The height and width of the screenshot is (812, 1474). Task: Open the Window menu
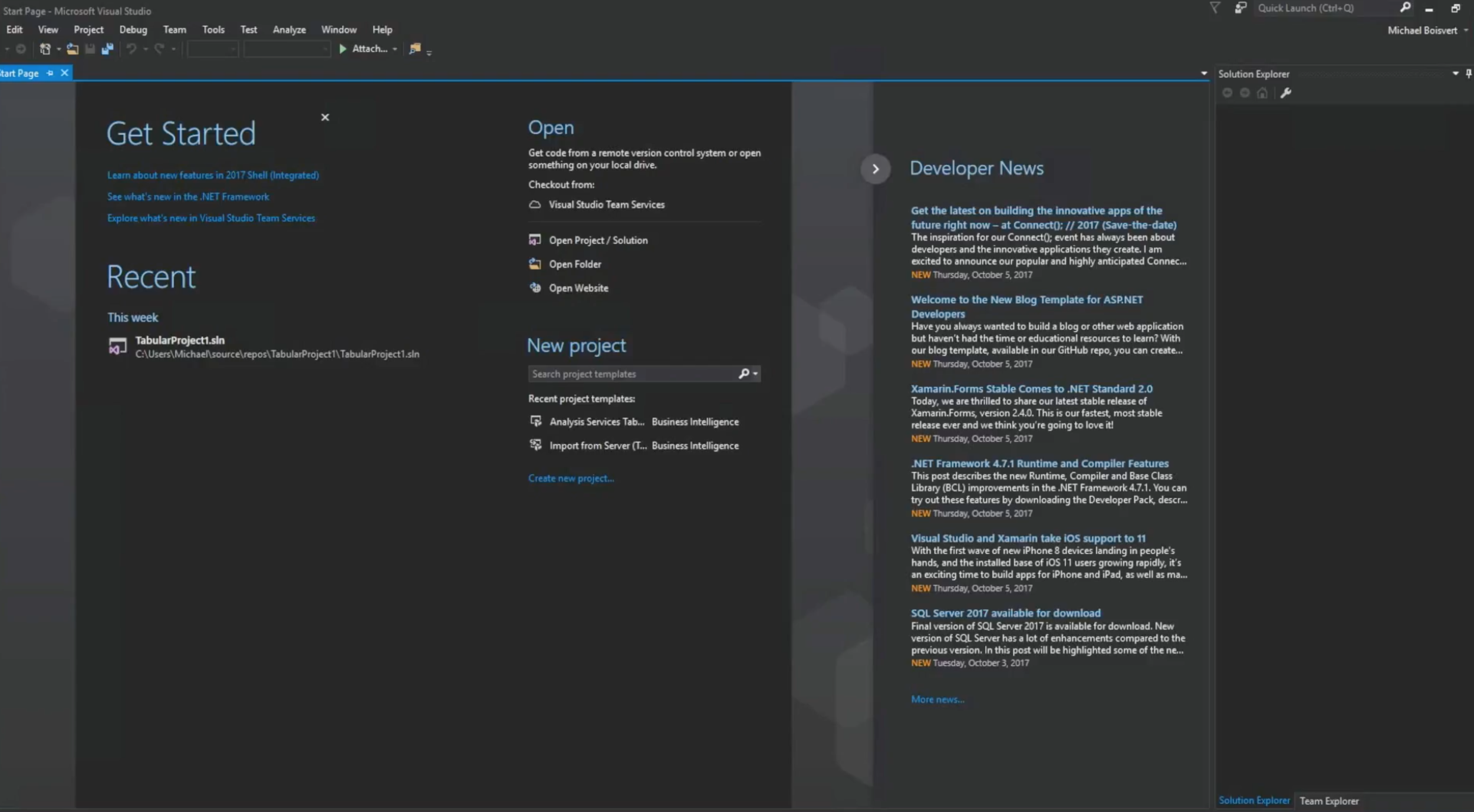point(339,29)
